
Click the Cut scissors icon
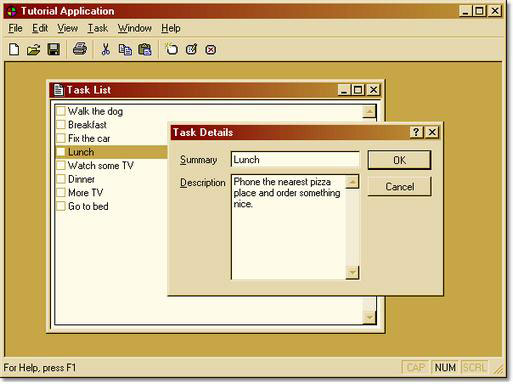[x=105, y=49]
